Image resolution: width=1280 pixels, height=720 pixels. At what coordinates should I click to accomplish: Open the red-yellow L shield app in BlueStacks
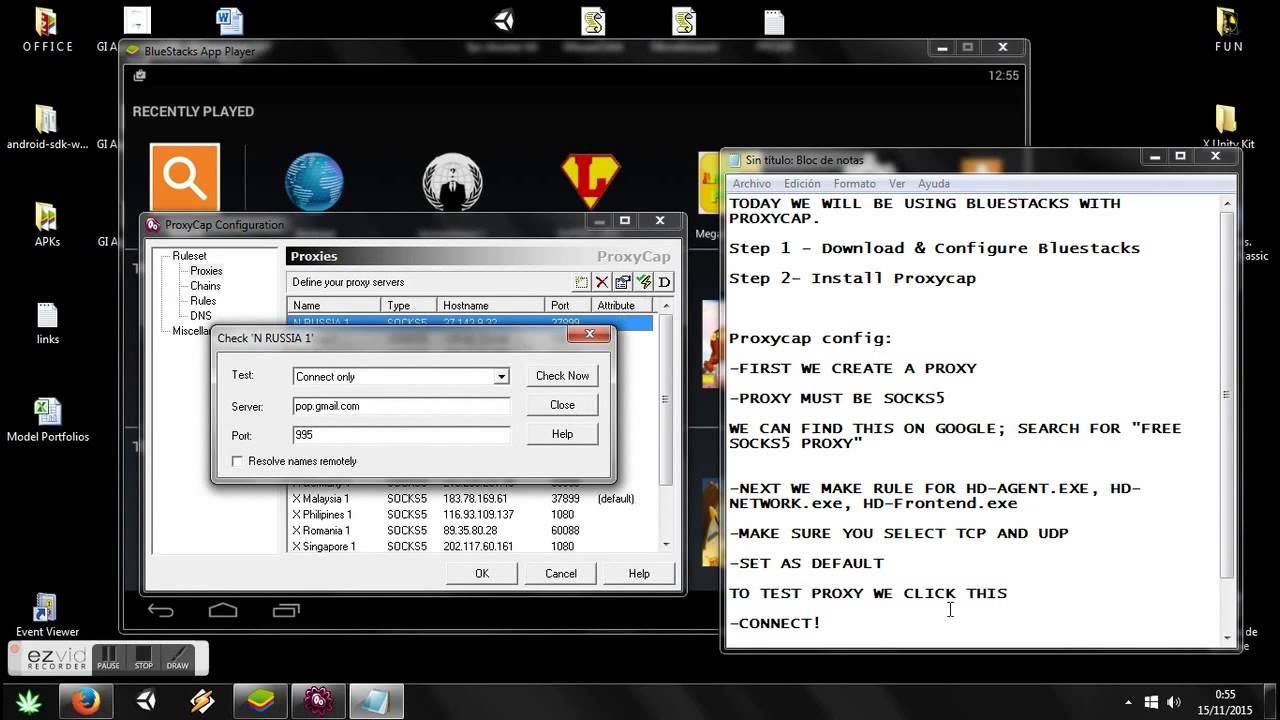pos(591,181)
